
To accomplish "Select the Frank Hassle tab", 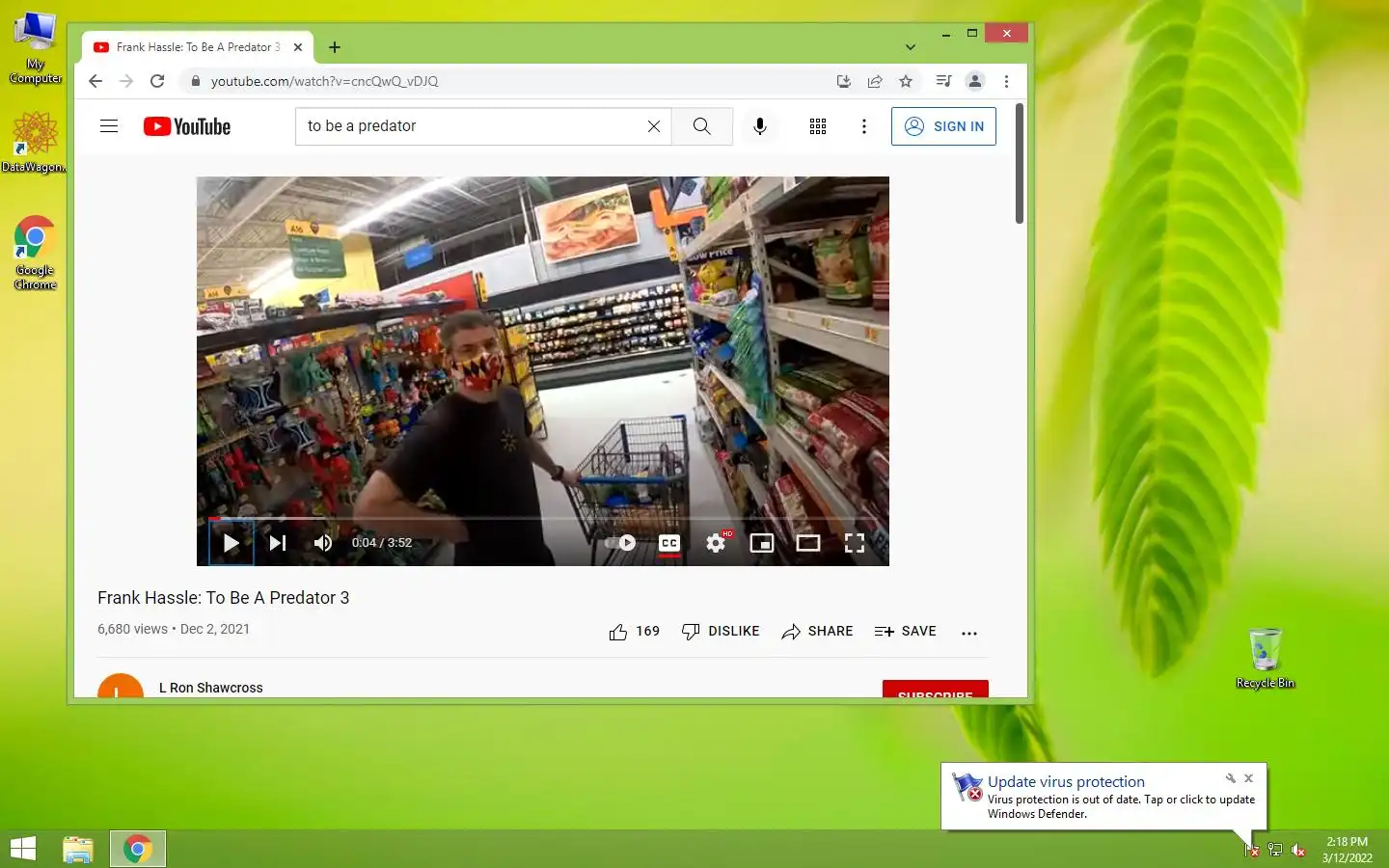I will (198, 47).
